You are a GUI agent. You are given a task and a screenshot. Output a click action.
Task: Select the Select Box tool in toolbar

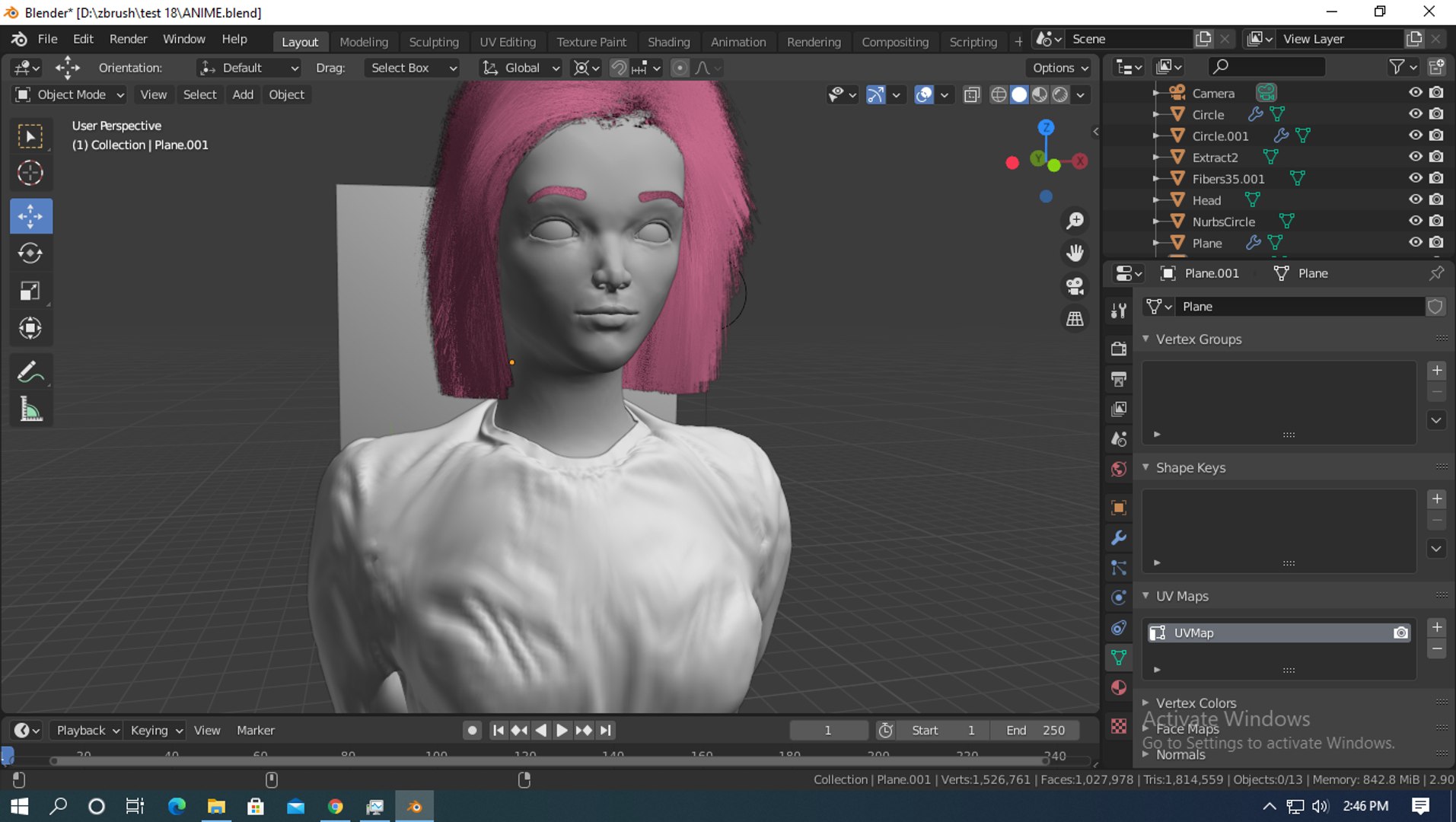click(x=30, y=137)
